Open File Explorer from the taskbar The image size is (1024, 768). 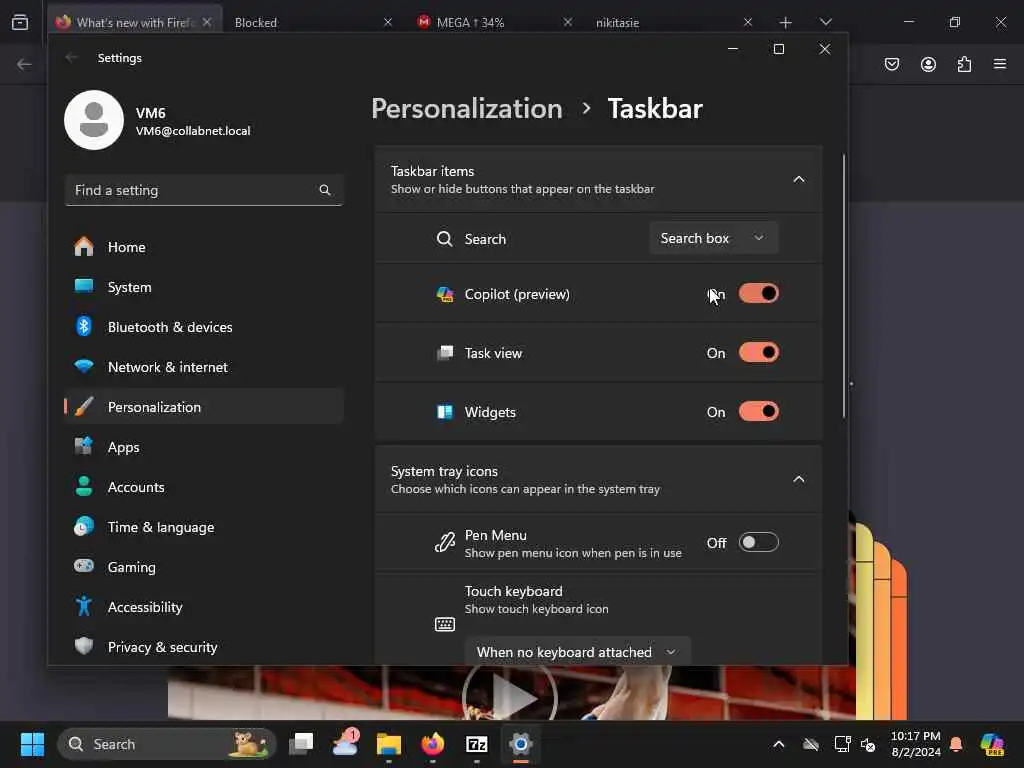[389, 744]
